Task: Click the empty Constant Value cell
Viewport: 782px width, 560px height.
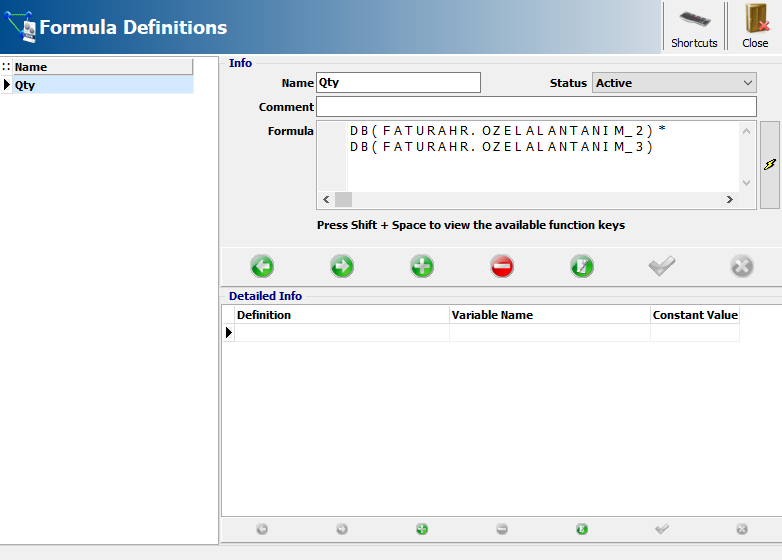Action: 695,333
